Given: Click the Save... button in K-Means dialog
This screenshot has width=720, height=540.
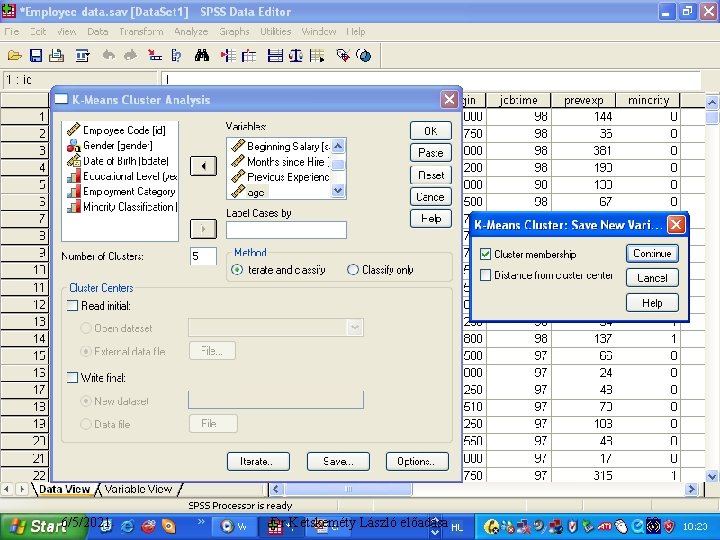Looking at the screenshot, I should pyautogui.click(x=338, y=461).
